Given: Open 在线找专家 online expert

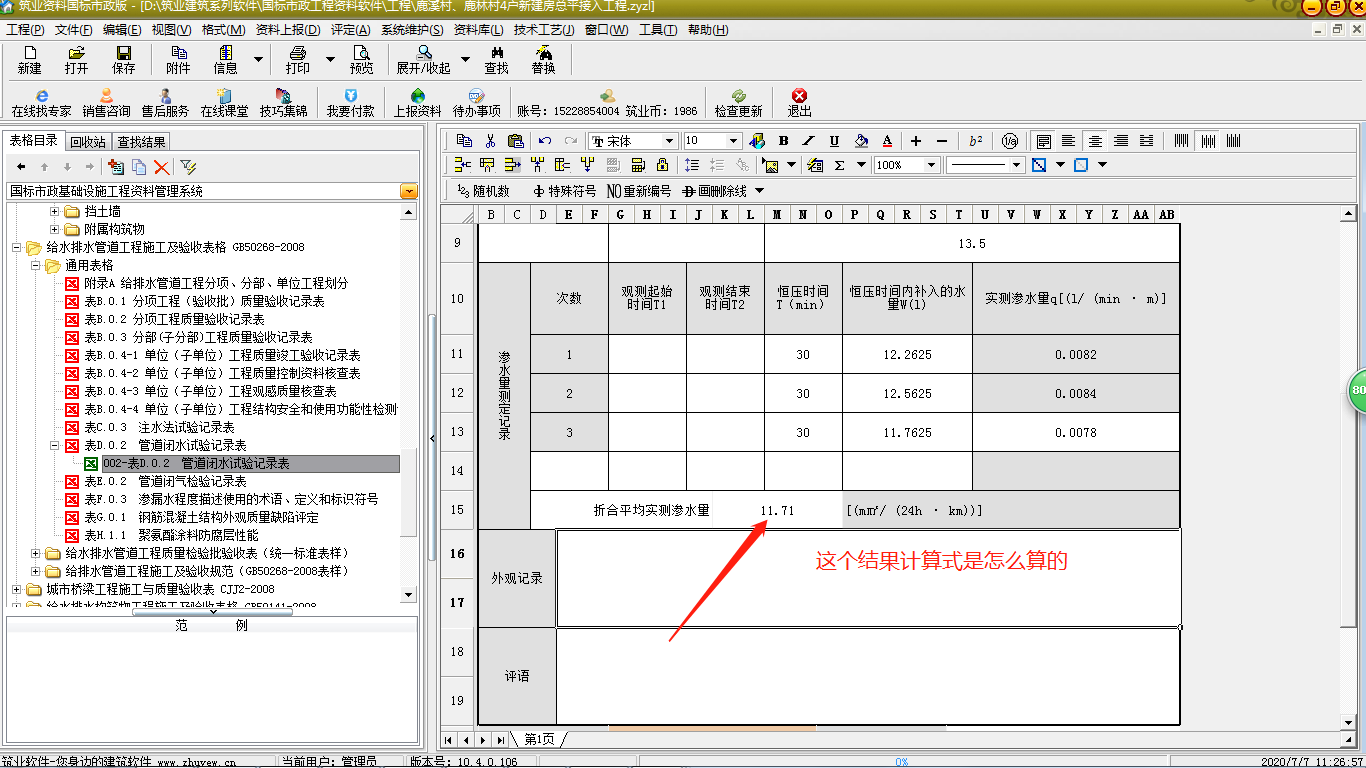Looking at the screenshot, I should 41,103.
